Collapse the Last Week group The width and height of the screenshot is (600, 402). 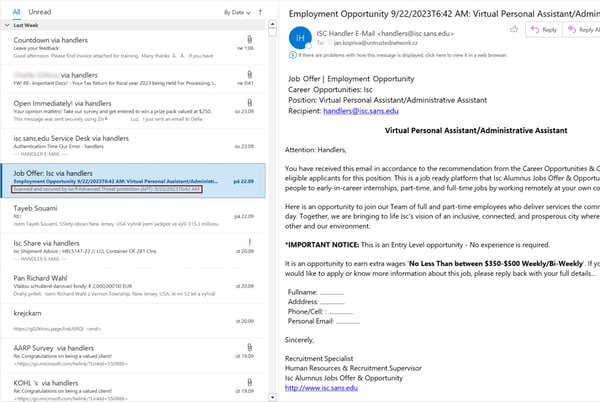[x=7, y=25]
